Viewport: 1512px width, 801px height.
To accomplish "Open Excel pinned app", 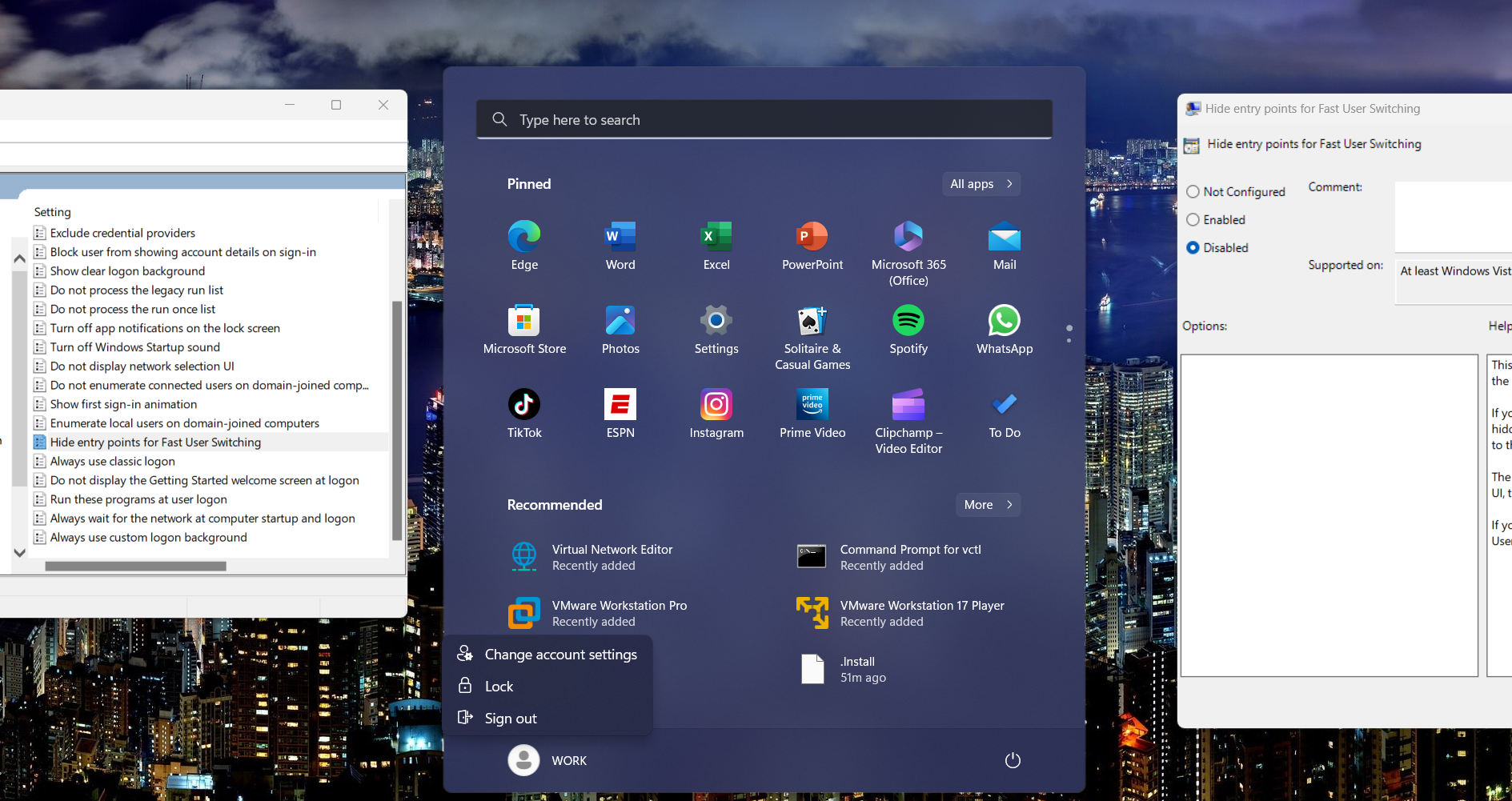I will tap(716, 246).
